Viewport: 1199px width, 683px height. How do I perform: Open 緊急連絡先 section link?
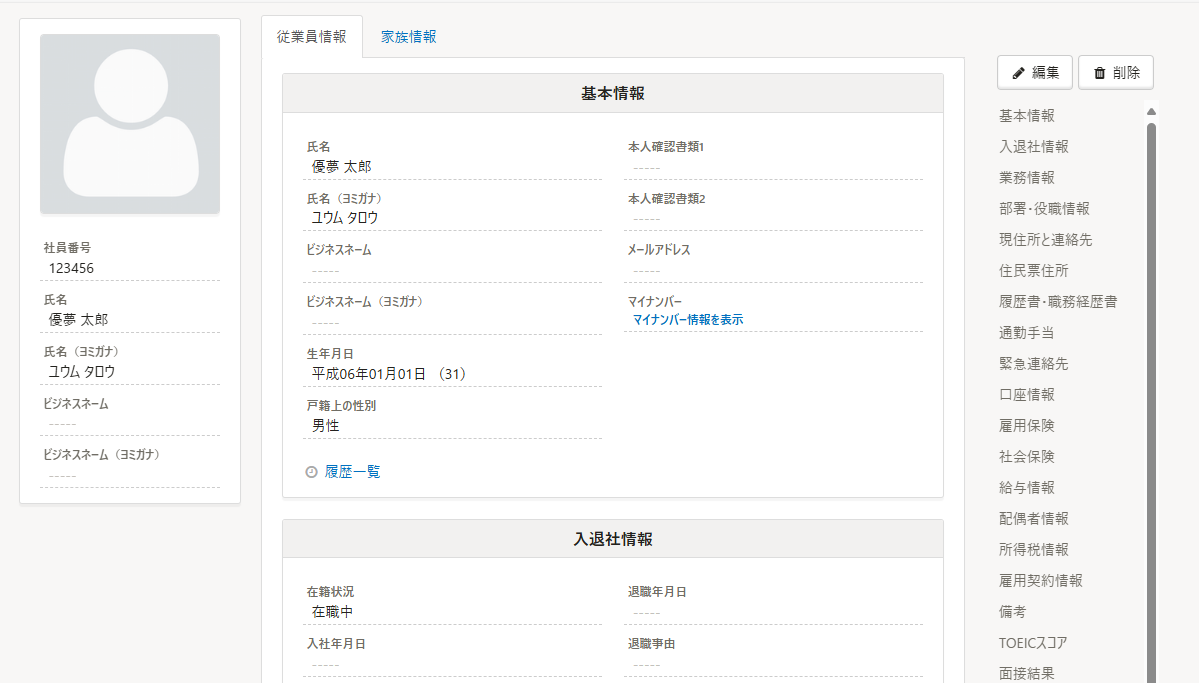(x=1034, y=363)
